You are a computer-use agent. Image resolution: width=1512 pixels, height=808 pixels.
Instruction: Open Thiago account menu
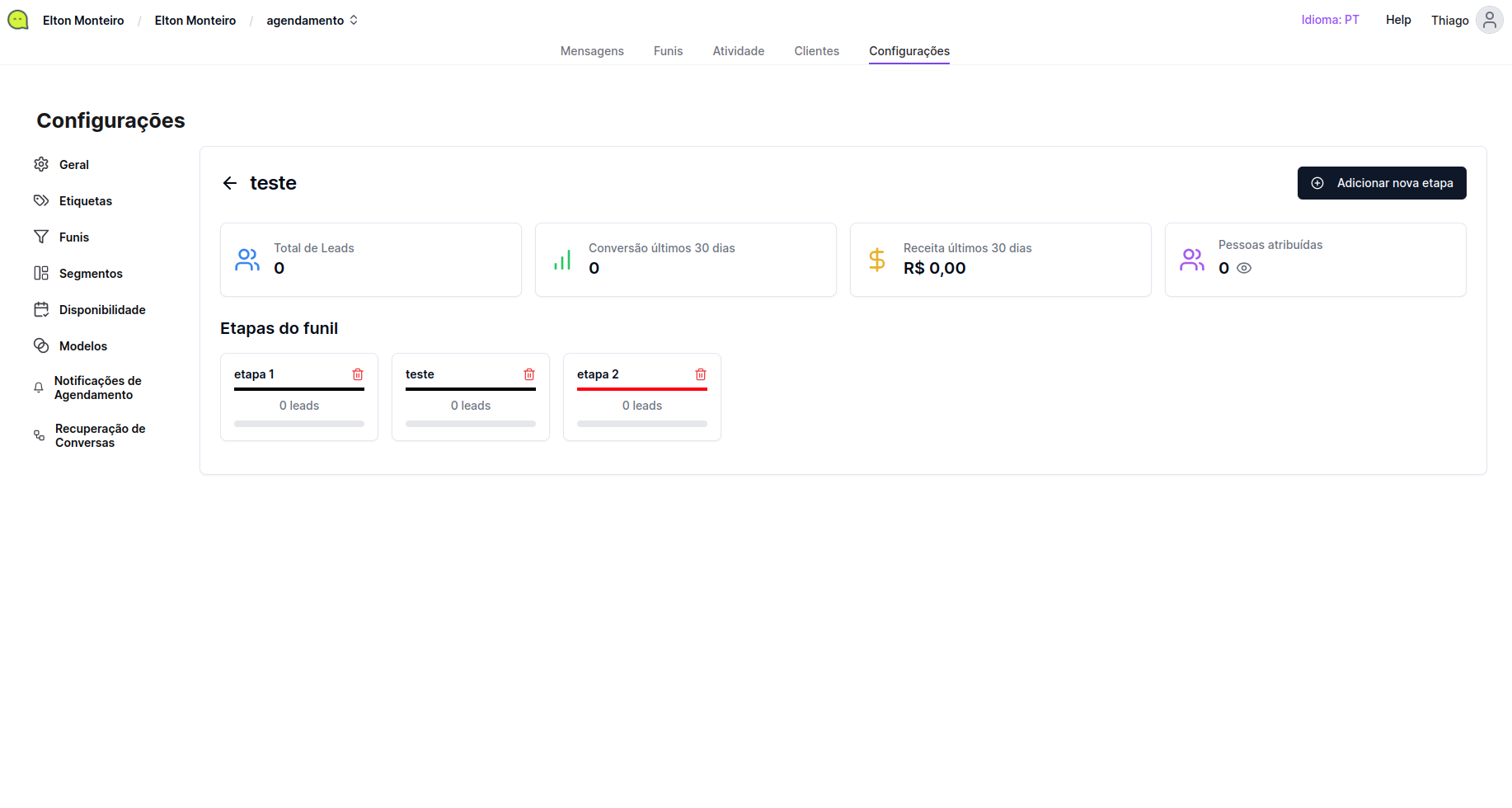1449,21
